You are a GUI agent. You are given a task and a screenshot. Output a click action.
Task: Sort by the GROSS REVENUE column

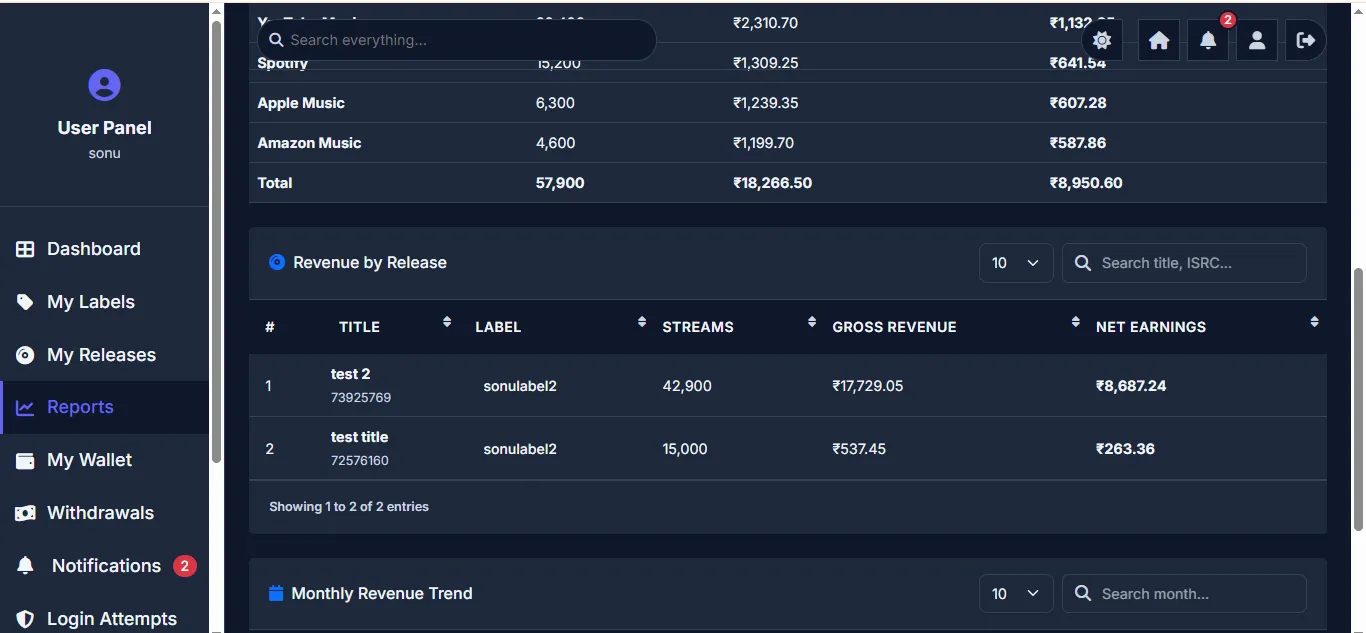(x=956, y=326)
